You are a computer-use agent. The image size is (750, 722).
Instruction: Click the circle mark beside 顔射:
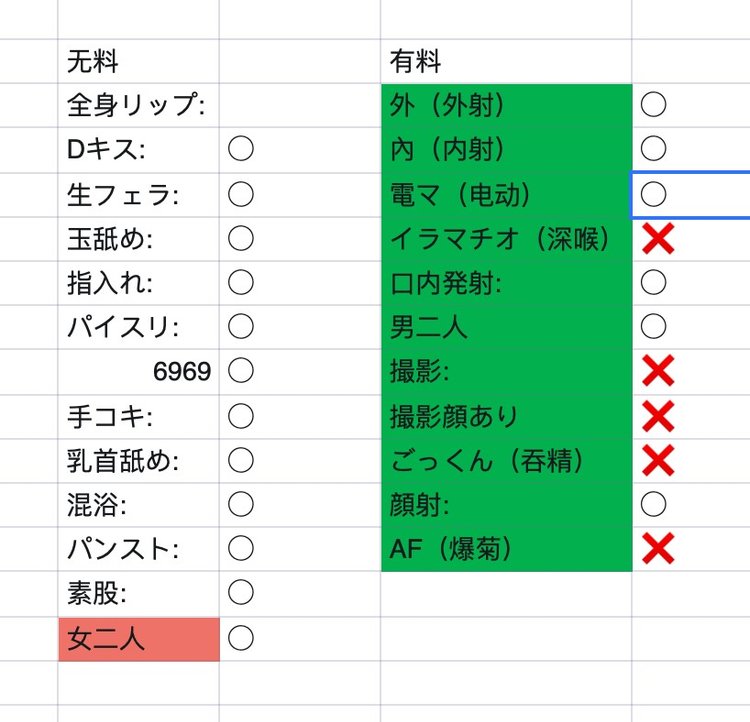[653, 504]
